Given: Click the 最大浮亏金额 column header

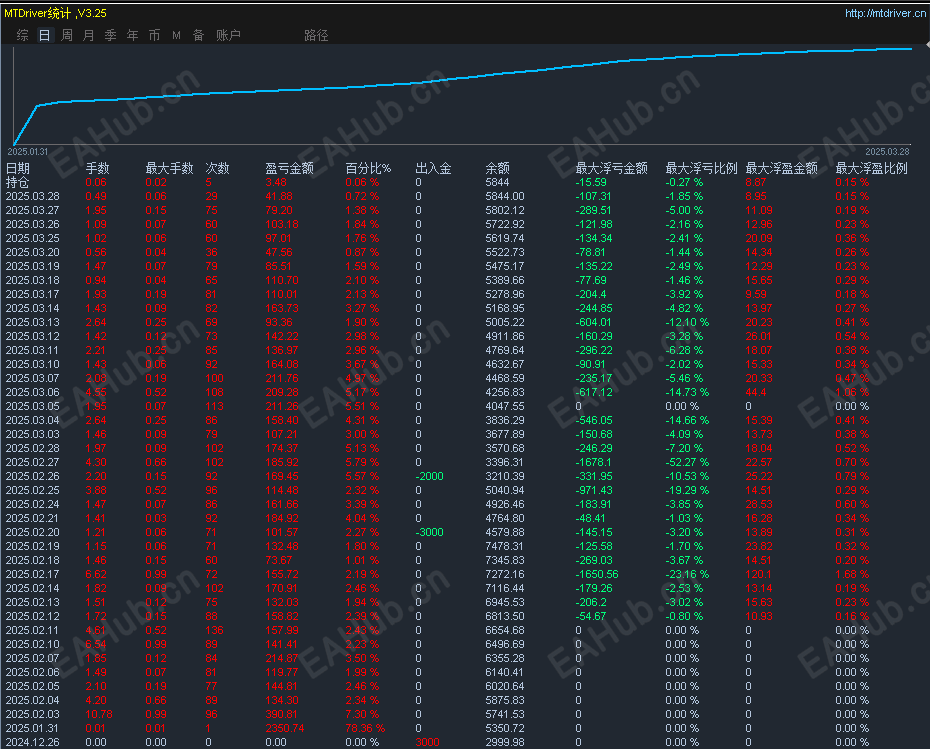Looking at the screenshot, I should click(x=611, y=168).
